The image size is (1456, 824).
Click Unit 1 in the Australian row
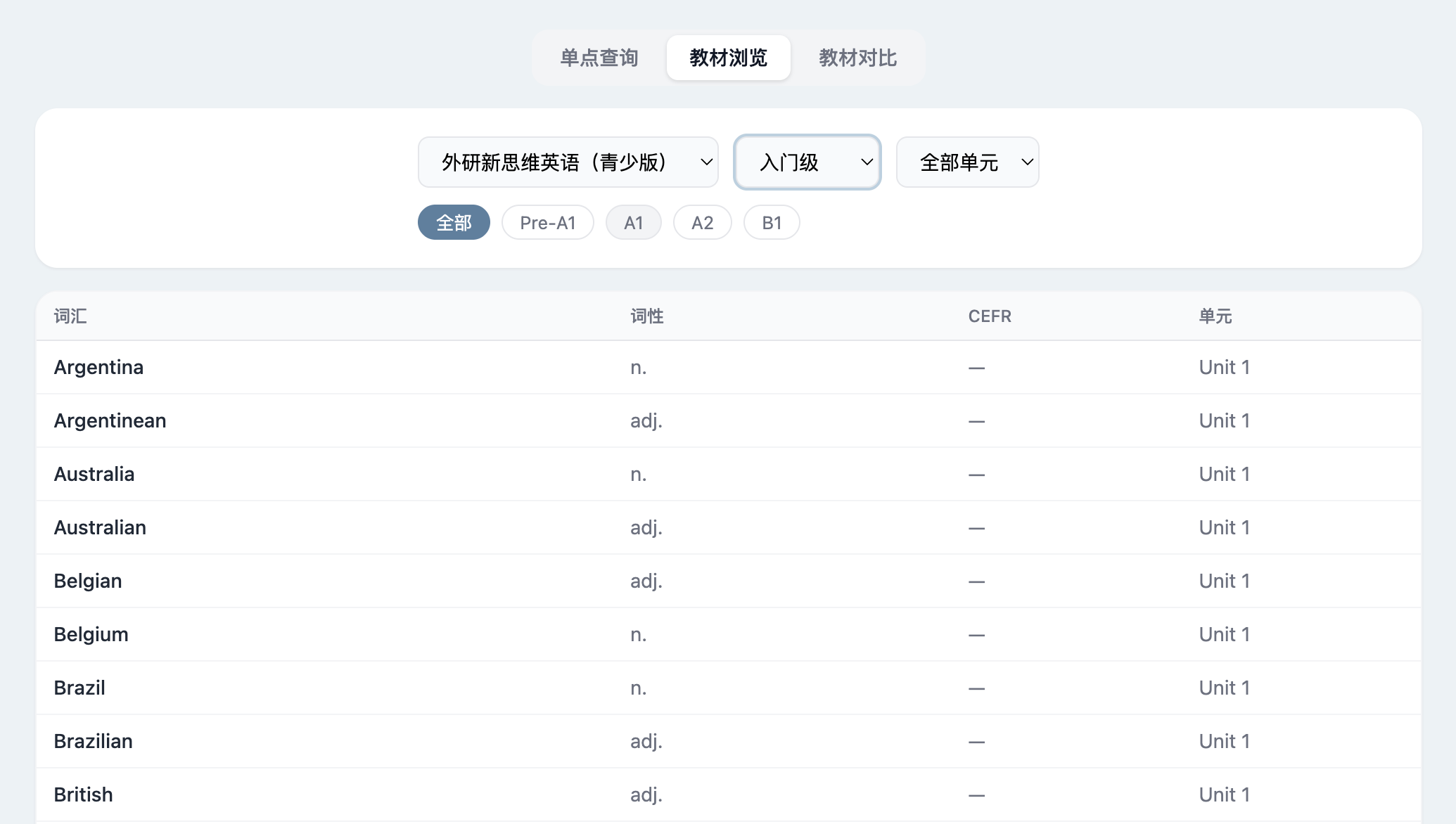(1224, 527)
